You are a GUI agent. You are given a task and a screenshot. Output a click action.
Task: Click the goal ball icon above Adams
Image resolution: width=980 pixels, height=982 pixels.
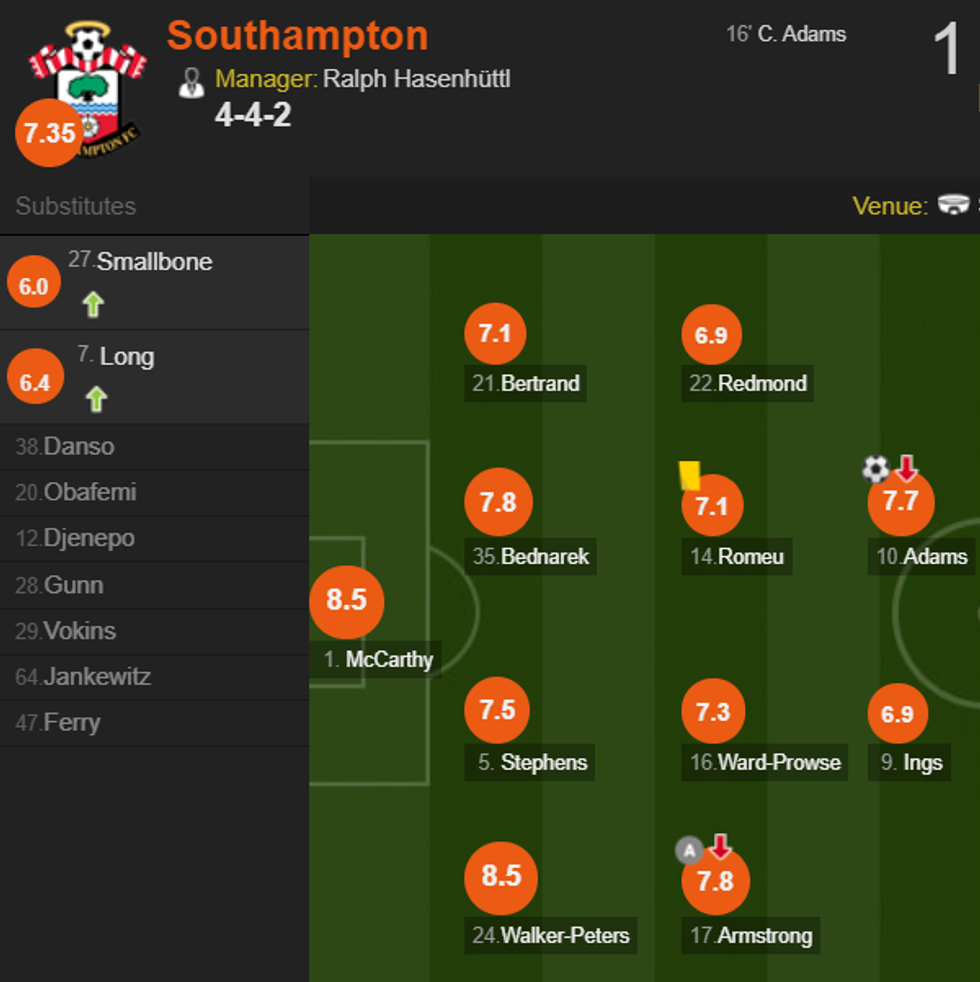tap(875, 468)
